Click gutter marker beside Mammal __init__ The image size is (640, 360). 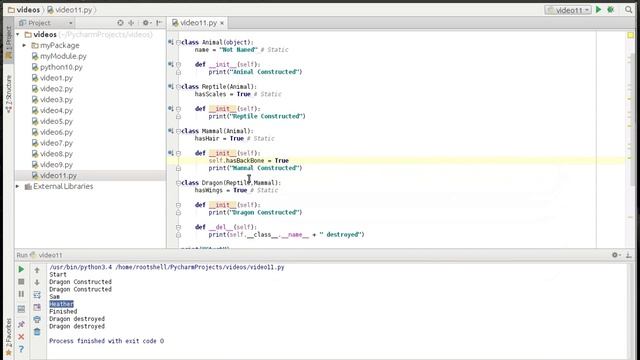[171, 153]
